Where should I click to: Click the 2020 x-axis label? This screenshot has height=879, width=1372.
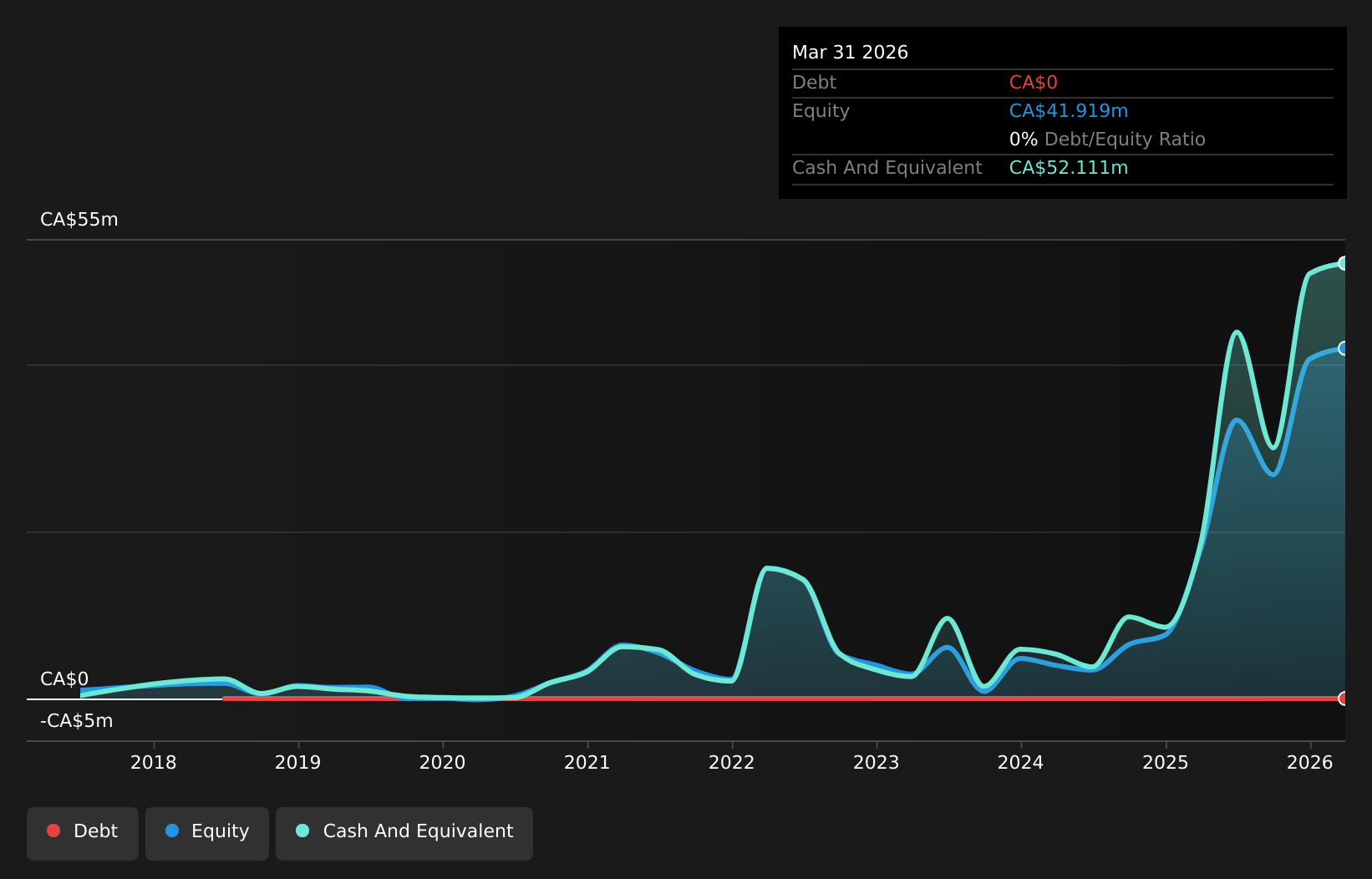[x=443, y=762]
